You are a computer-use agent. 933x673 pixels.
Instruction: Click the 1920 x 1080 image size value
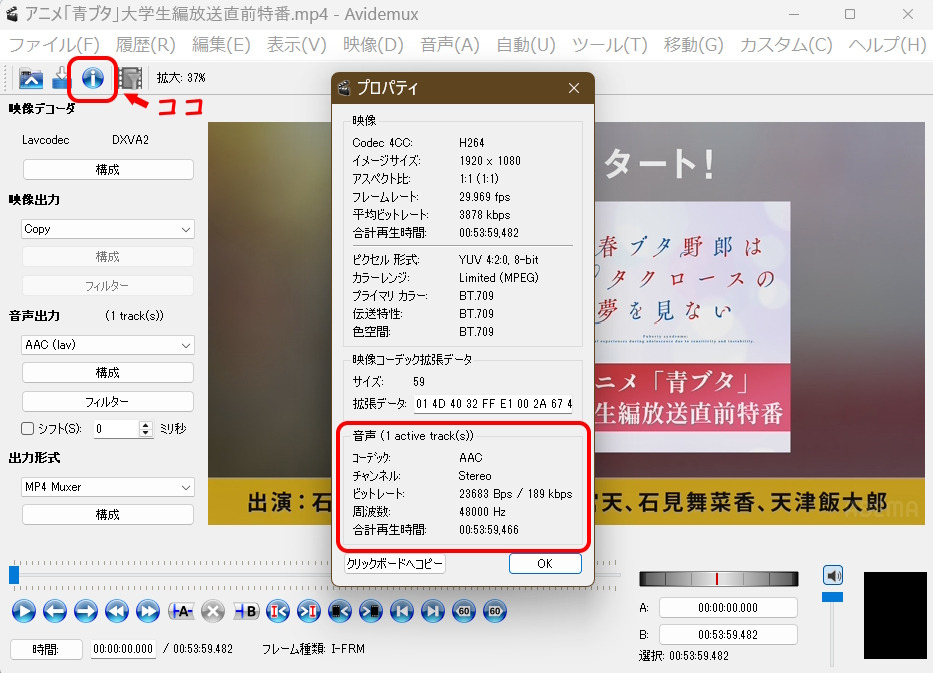(490, 161)
